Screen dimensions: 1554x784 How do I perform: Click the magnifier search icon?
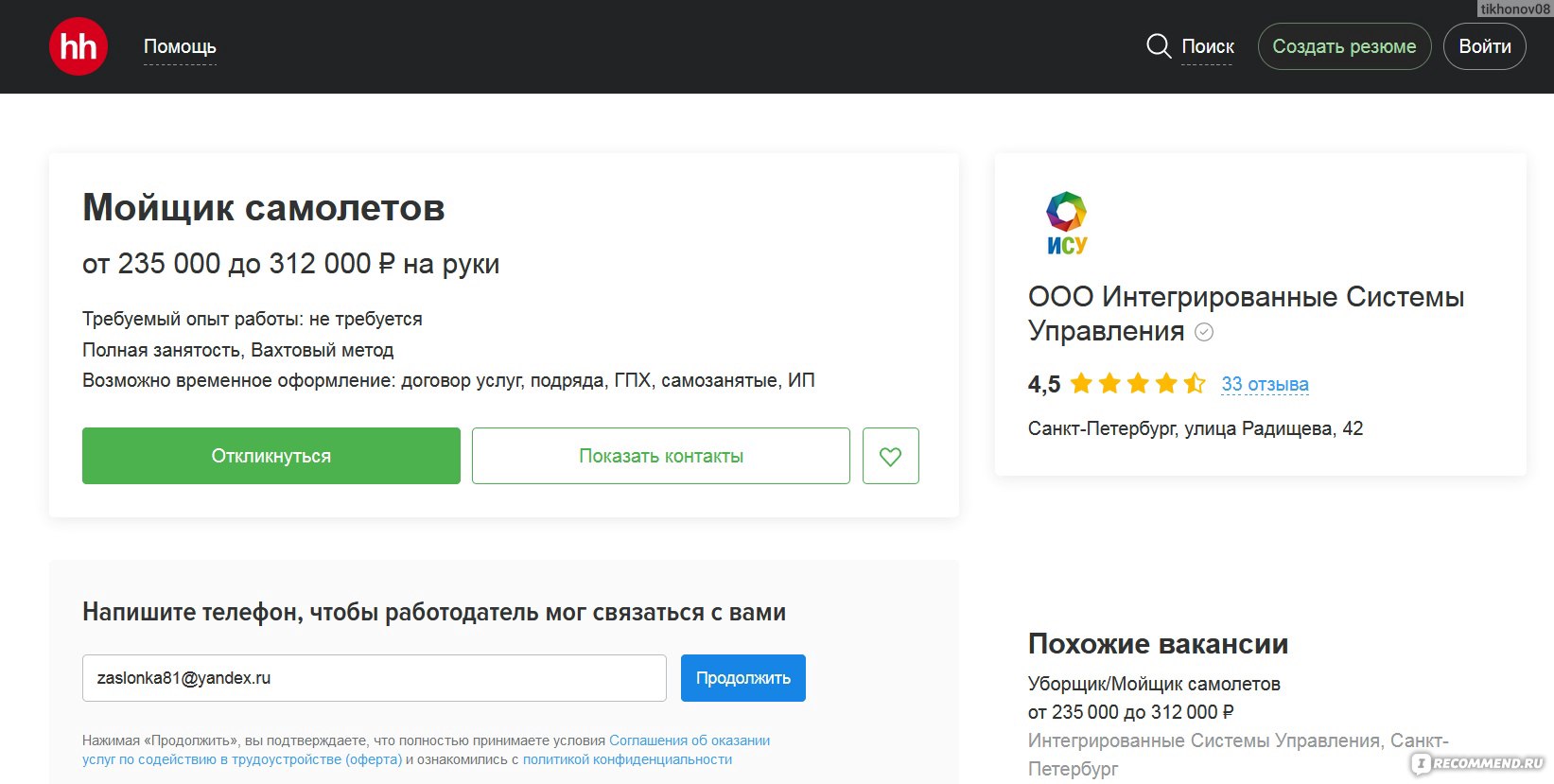point(1159,46)
